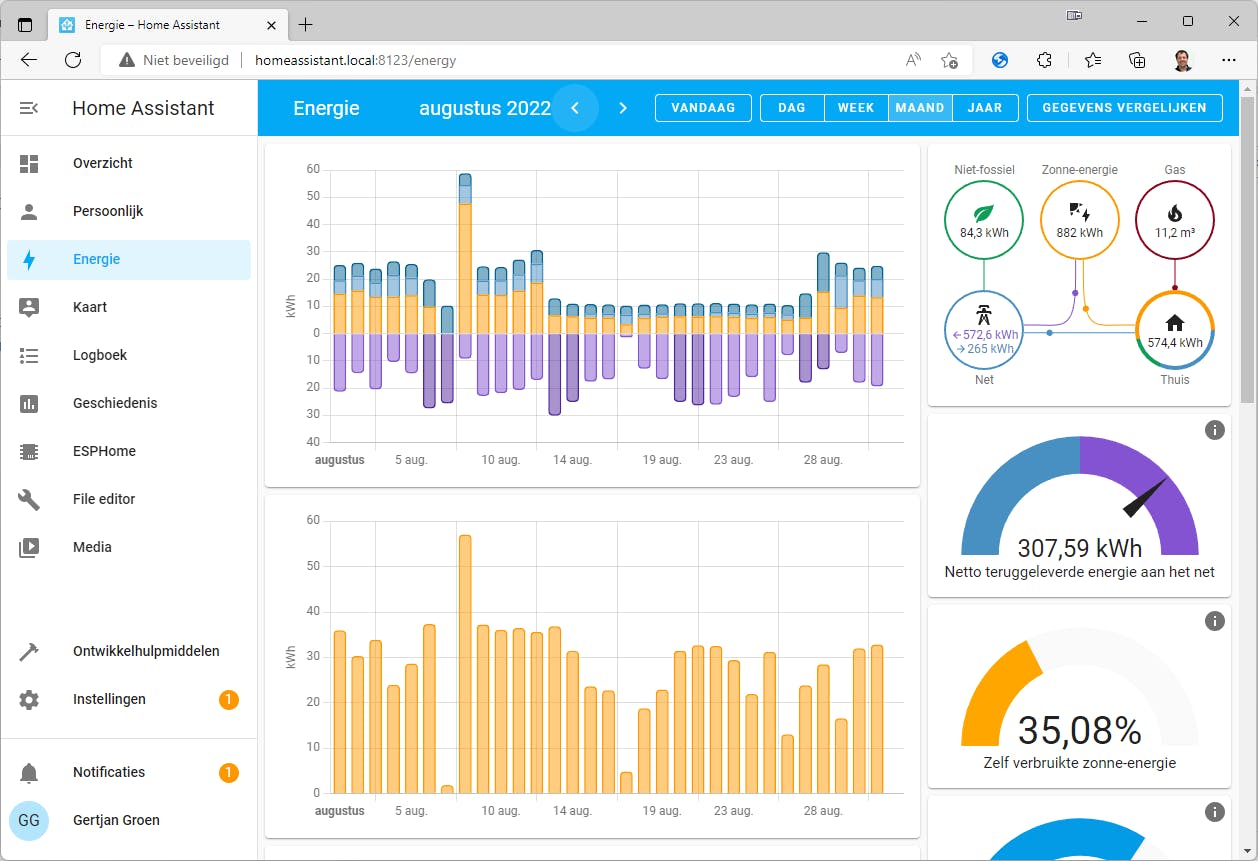Switch period to WEEK view
The width and height of the screenshot is (1258, 861).
pyautogui.click(x=855, y=108)
